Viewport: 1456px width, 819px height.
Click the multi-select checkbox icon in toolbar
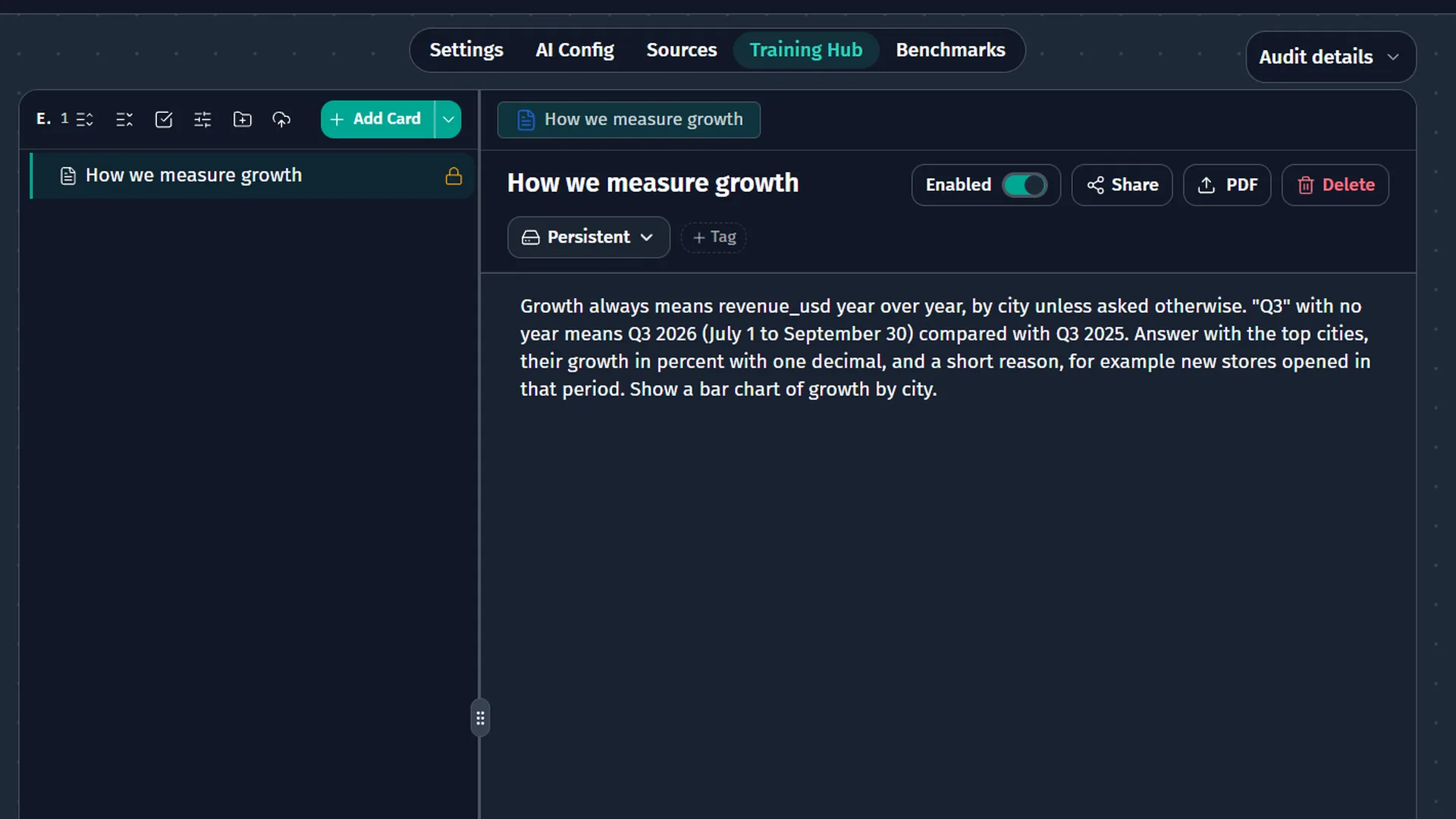pos(164,120)
